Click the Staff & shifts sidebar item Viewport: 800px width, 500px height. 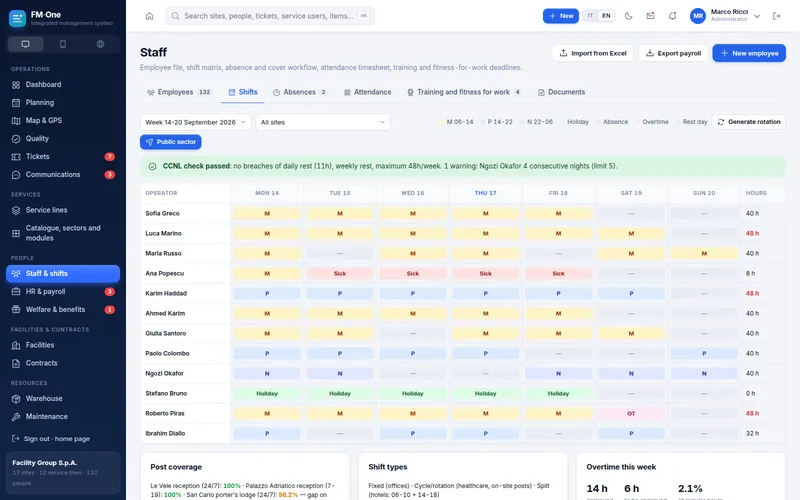63,273
